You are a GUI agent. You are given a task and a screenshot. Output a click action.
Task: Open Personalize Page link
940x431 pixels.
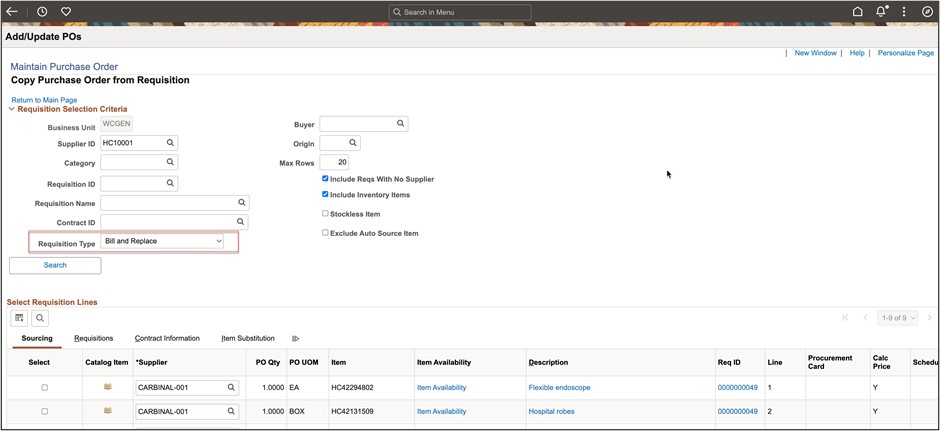[x=906, y=53]
